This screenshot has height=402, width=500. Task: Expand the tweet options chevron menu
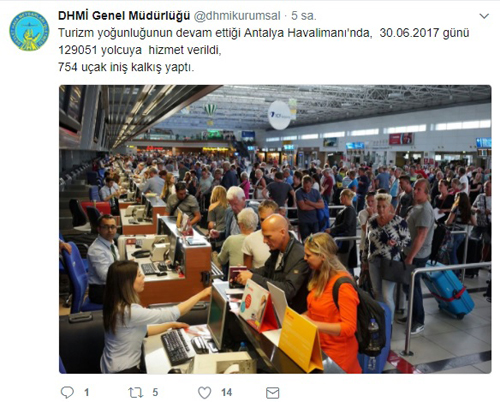(x=484, y=16)
